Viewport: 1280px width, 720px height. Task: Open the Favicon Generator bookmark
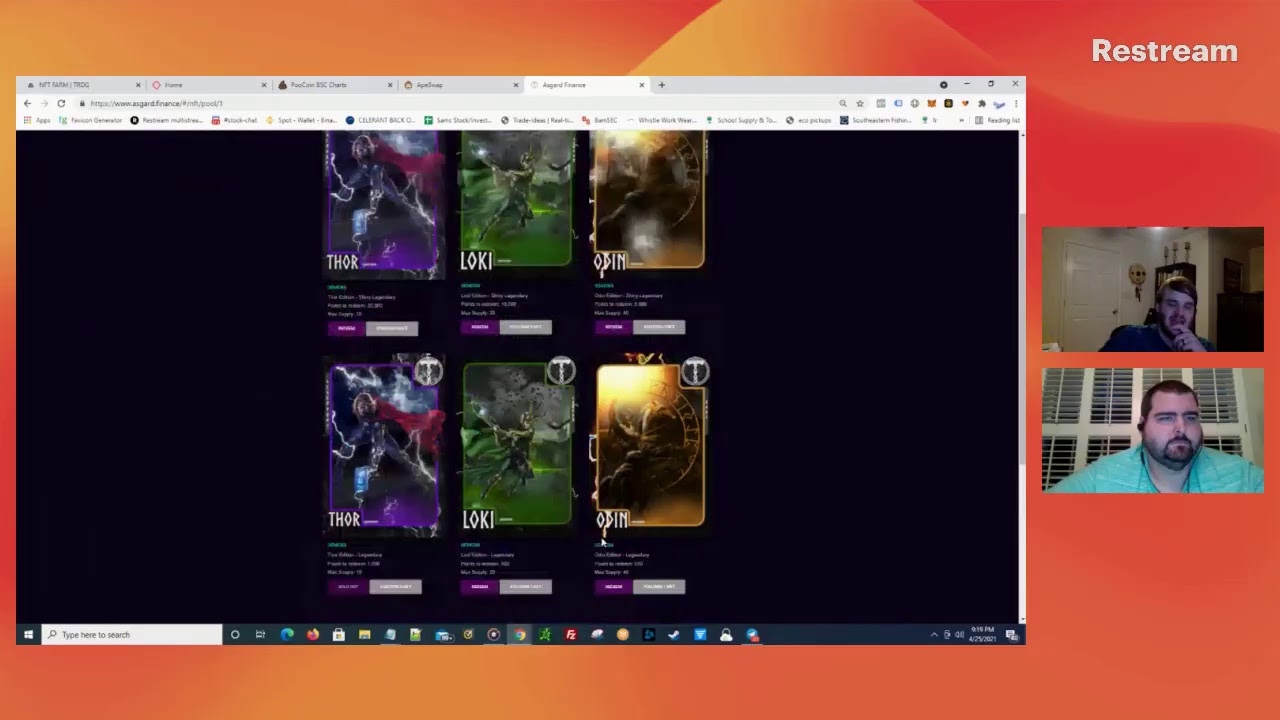[90, 120]
